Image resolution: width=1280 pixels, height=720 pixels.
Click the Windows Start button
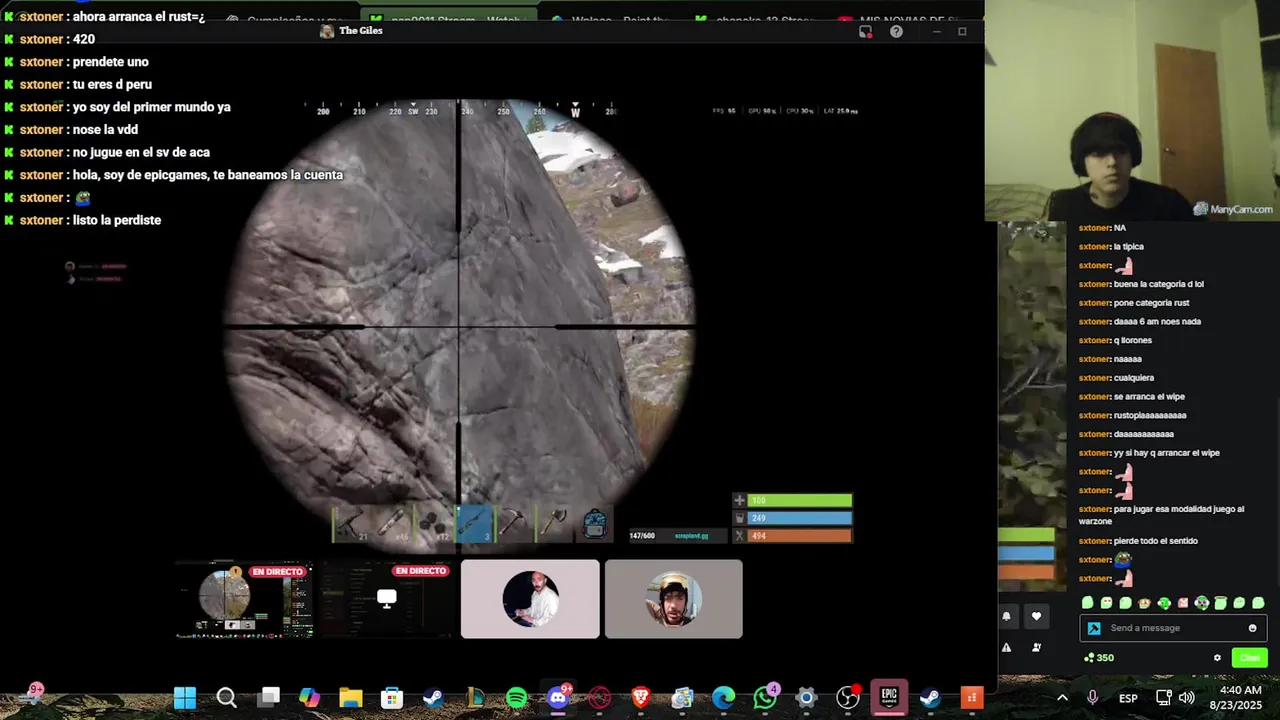coord(185,697)
